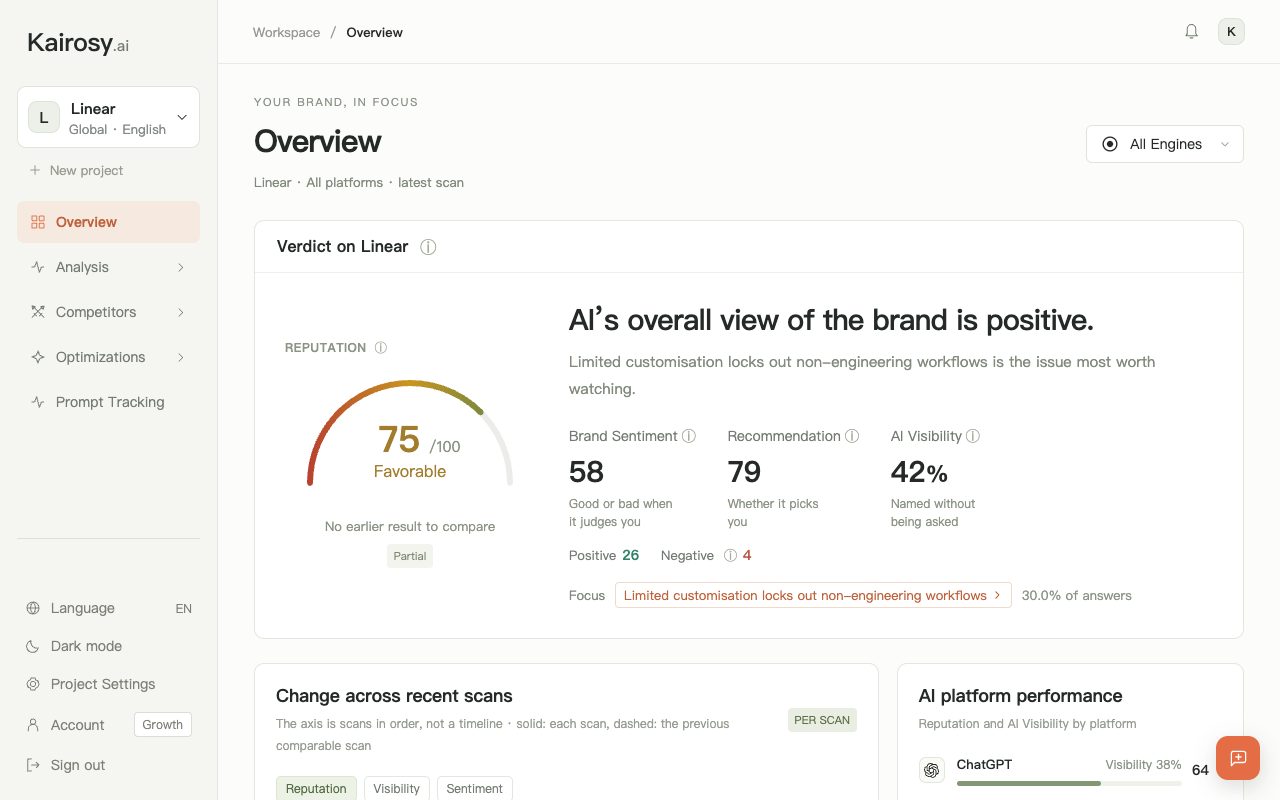Expand the Optimizations submenu chevron
Image resolution: width=1280 pixels, height=800 pixels.
(181, 357)
